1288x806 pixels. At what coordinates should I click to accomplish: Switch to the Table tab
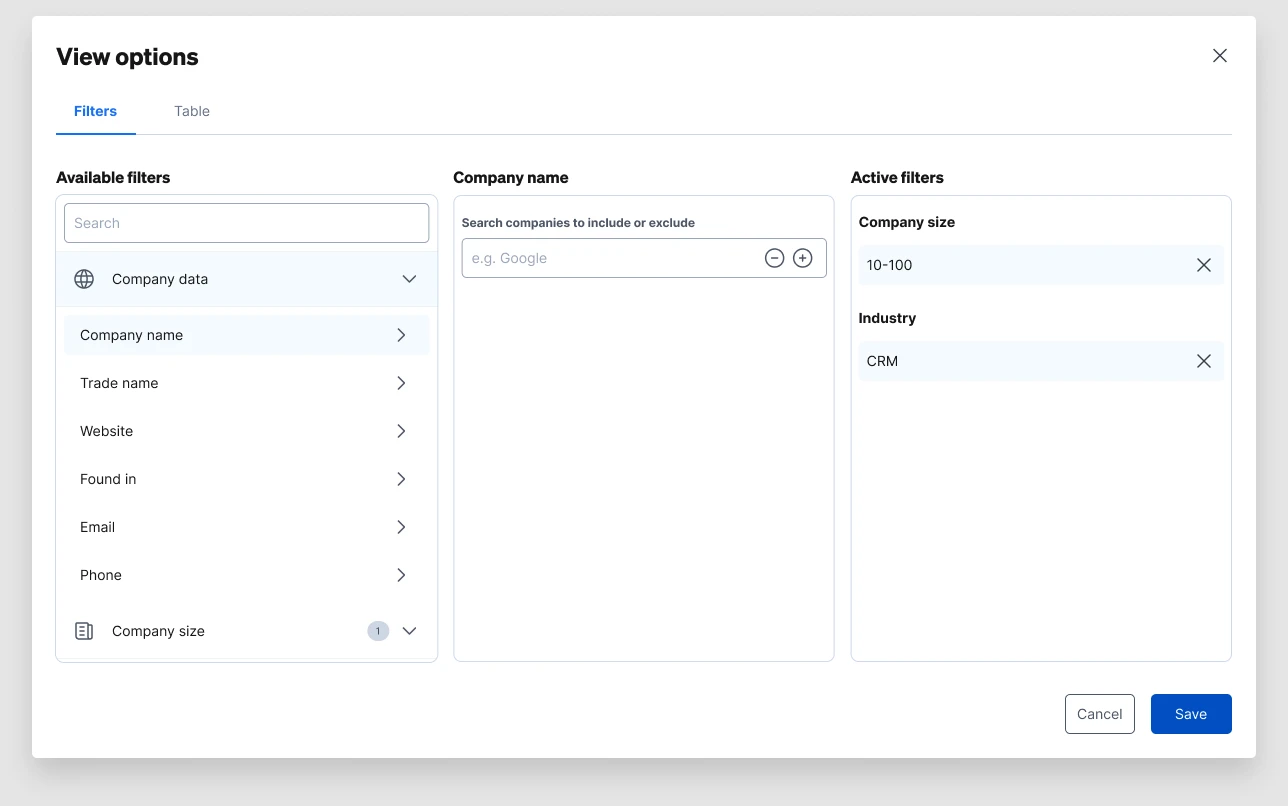pos(192,111)
